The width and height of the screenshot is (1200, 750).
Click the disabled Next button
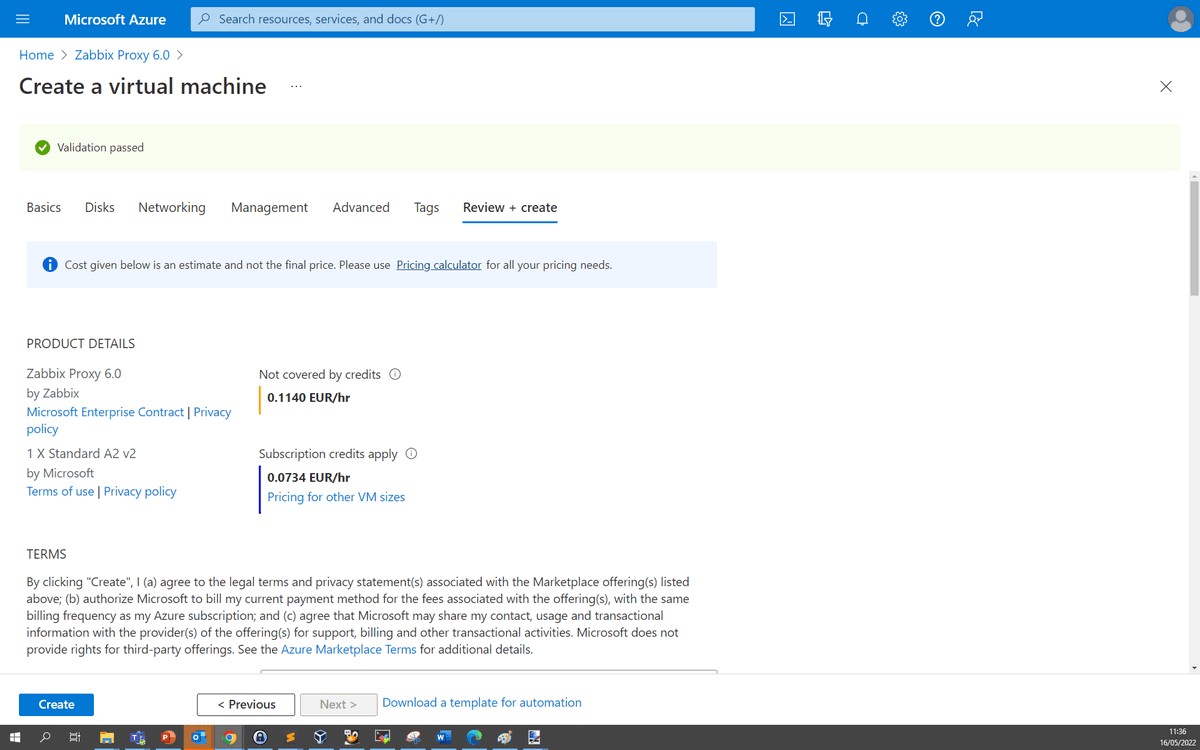tap(338, 704)
